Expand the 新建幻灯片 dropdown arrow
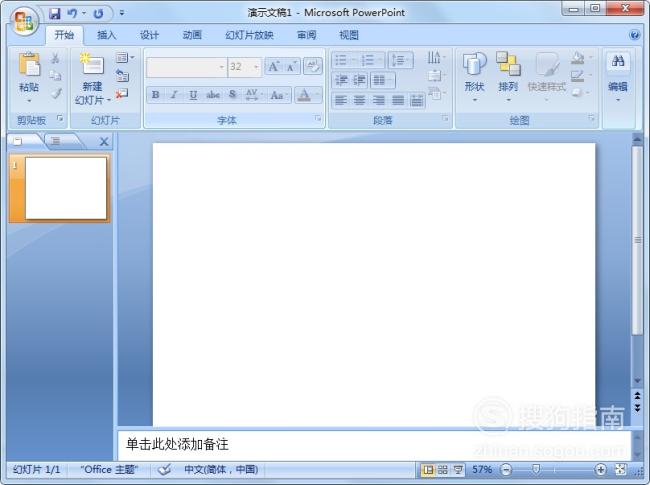Screen dimensions: 650x485 pyautogui.click(x=109, y=100)
